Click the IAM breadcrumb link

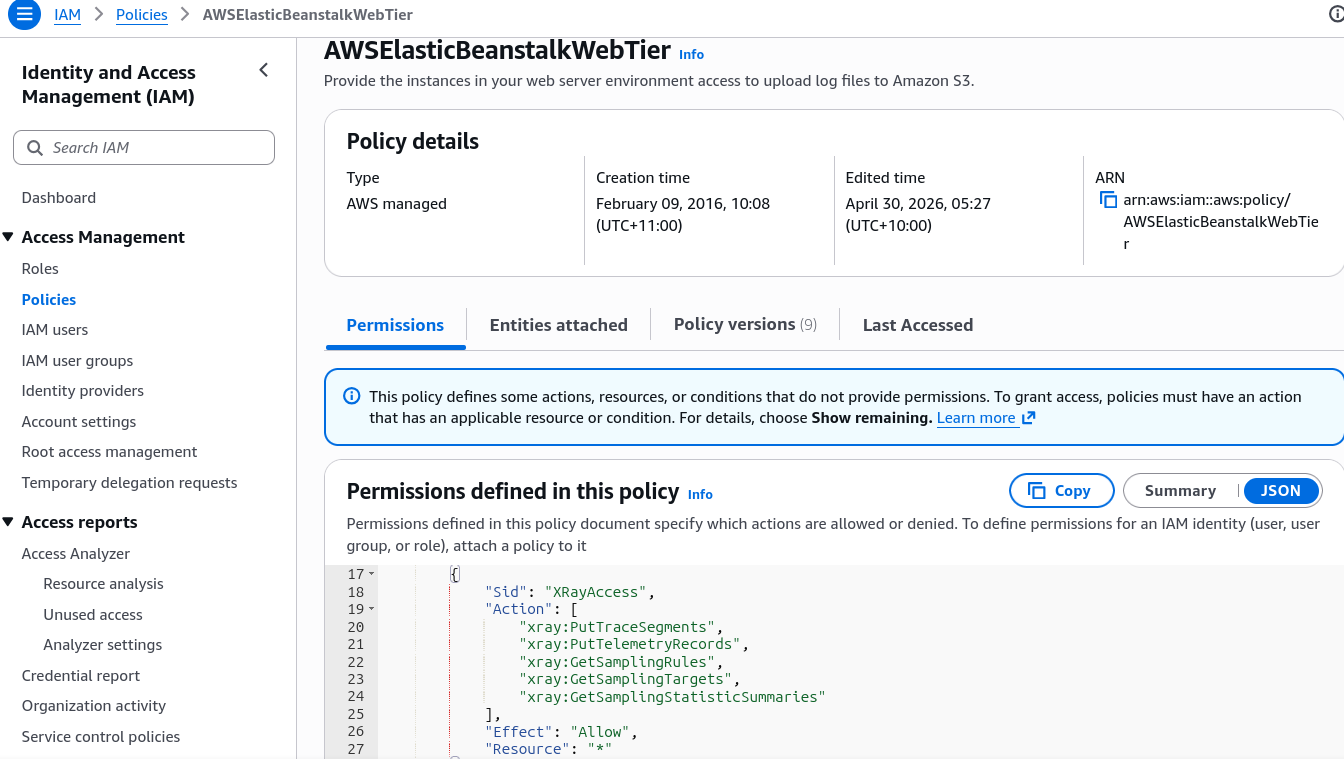[67, 15]
